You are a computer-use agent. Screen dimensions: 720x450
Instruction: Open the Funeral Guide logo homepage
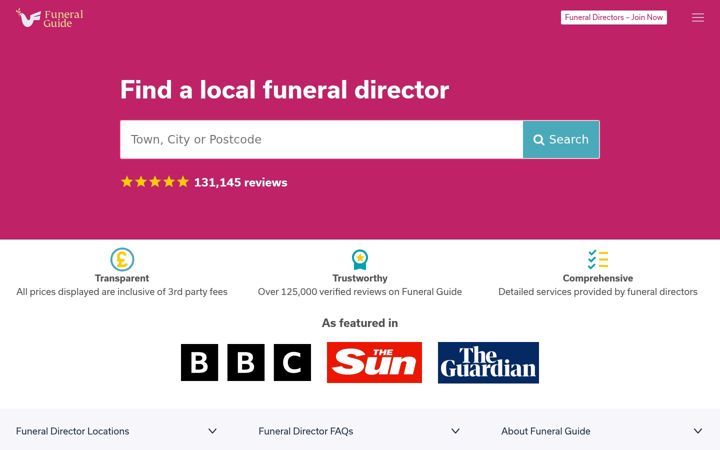click(x=50, y=18)
